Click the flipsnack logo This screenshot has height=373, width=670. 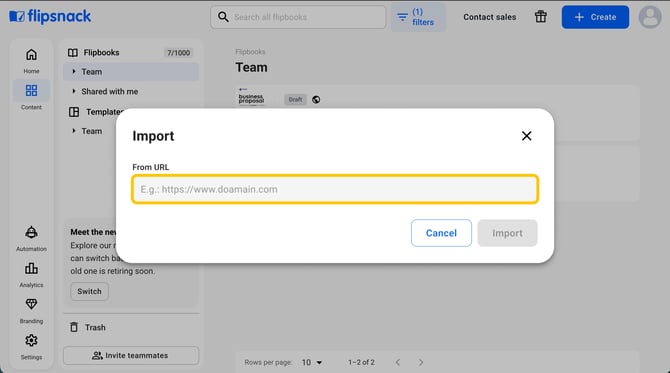50,17
